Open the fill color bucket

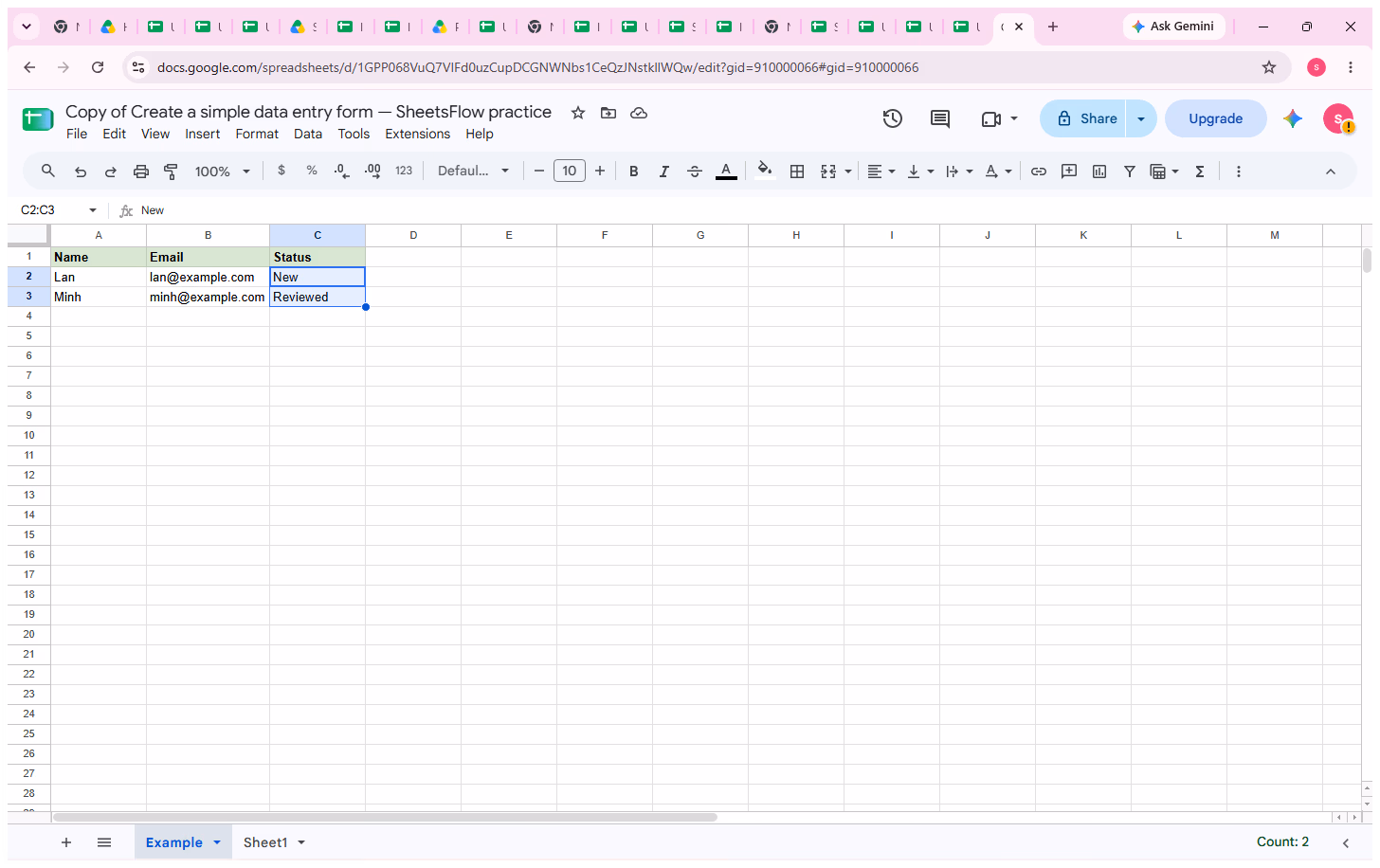764,172
